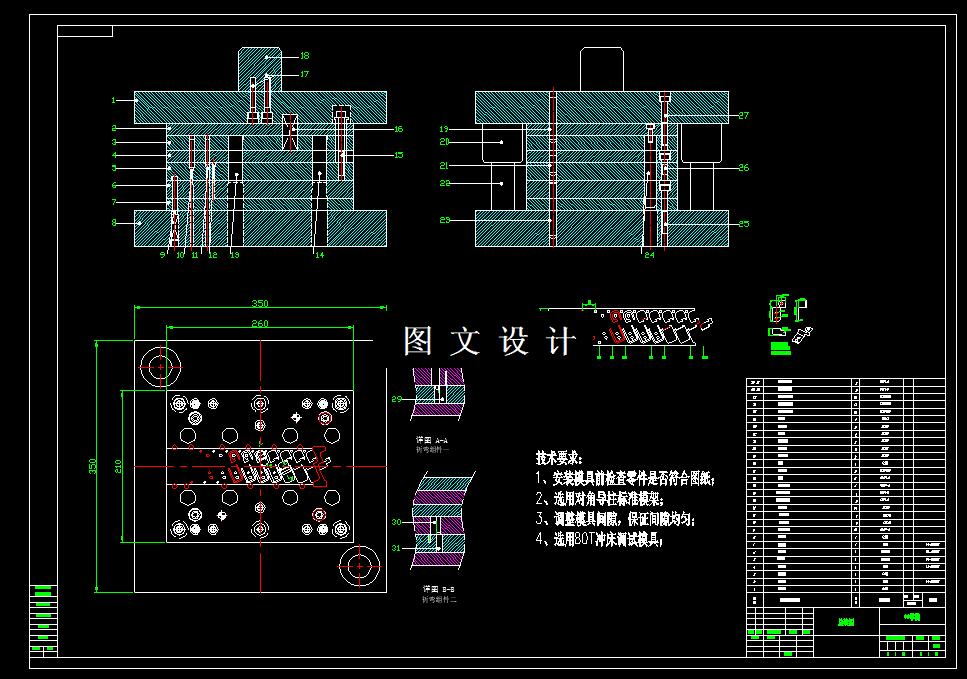Click the lower-right guide post circle in plan view
The width and height of the screenshot is (967, 679).
coord(360,566)
